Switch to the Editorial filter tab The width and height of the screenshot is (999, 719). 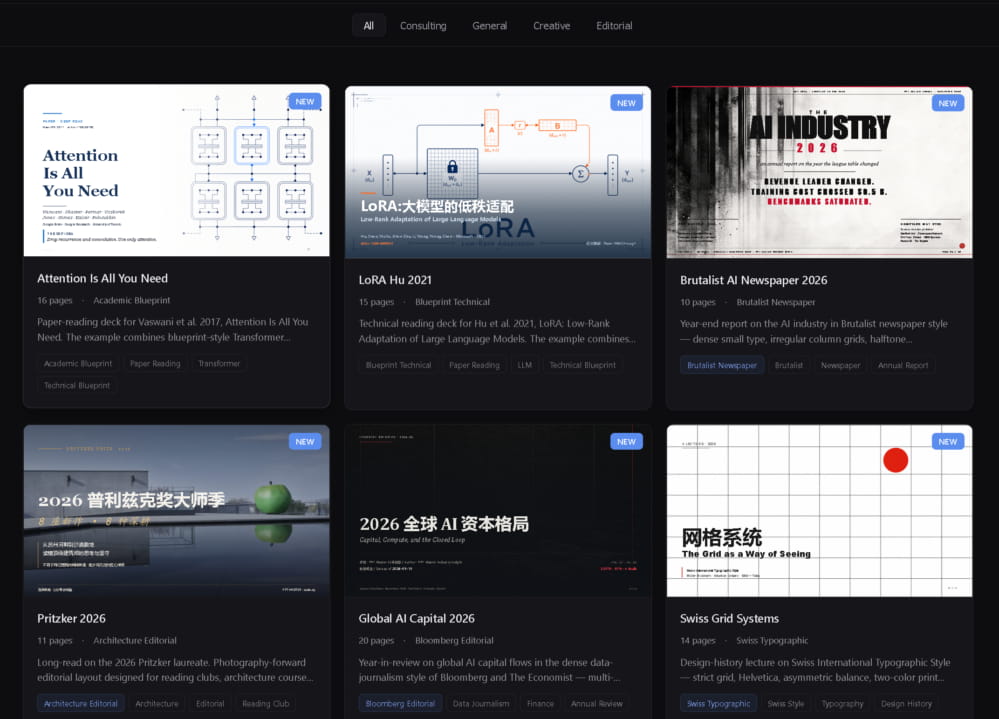coord(614,25)
